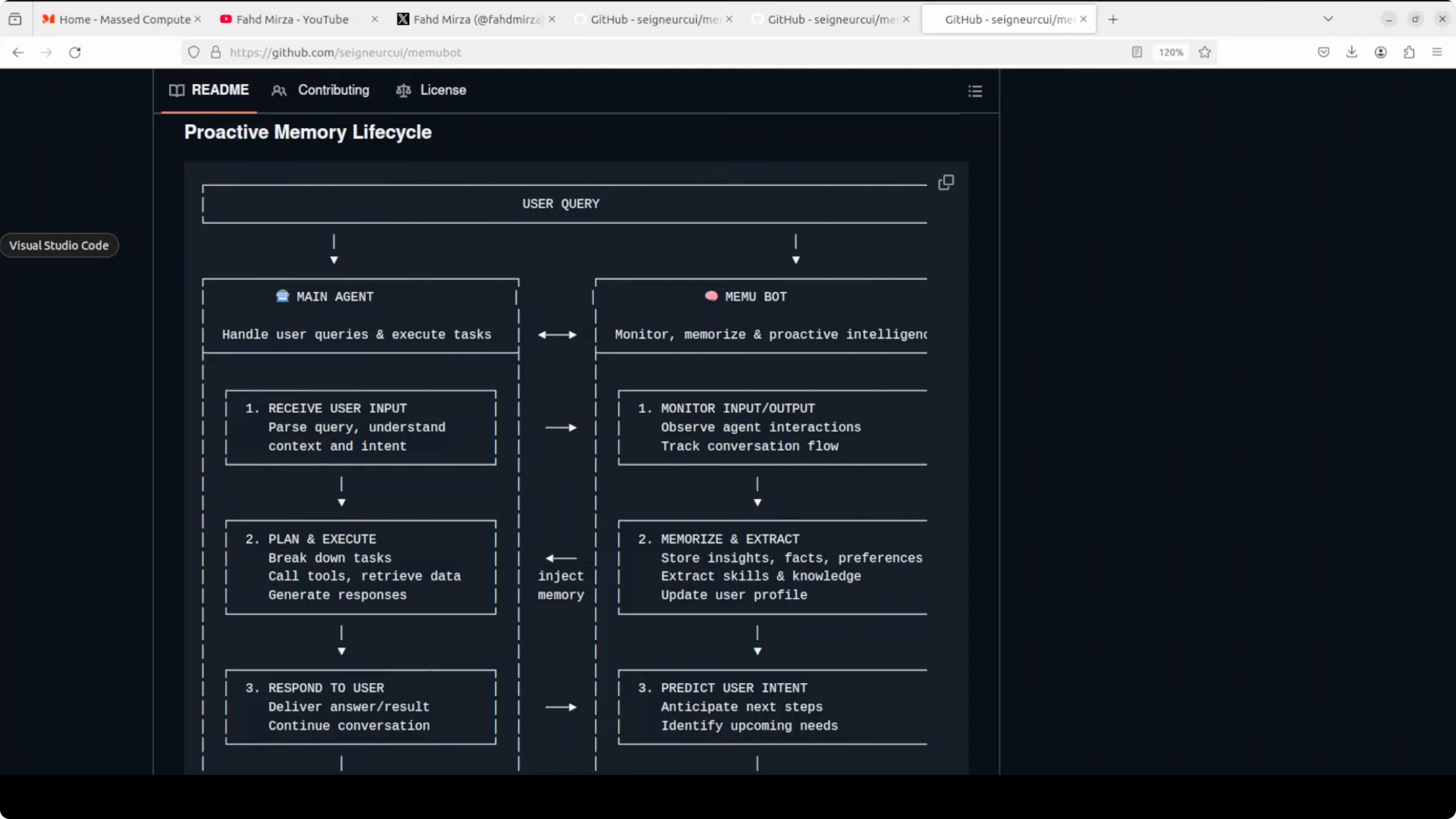Open the browser application menu
The width and height of the screenshot is (1456, 819).
[1437, 52]
